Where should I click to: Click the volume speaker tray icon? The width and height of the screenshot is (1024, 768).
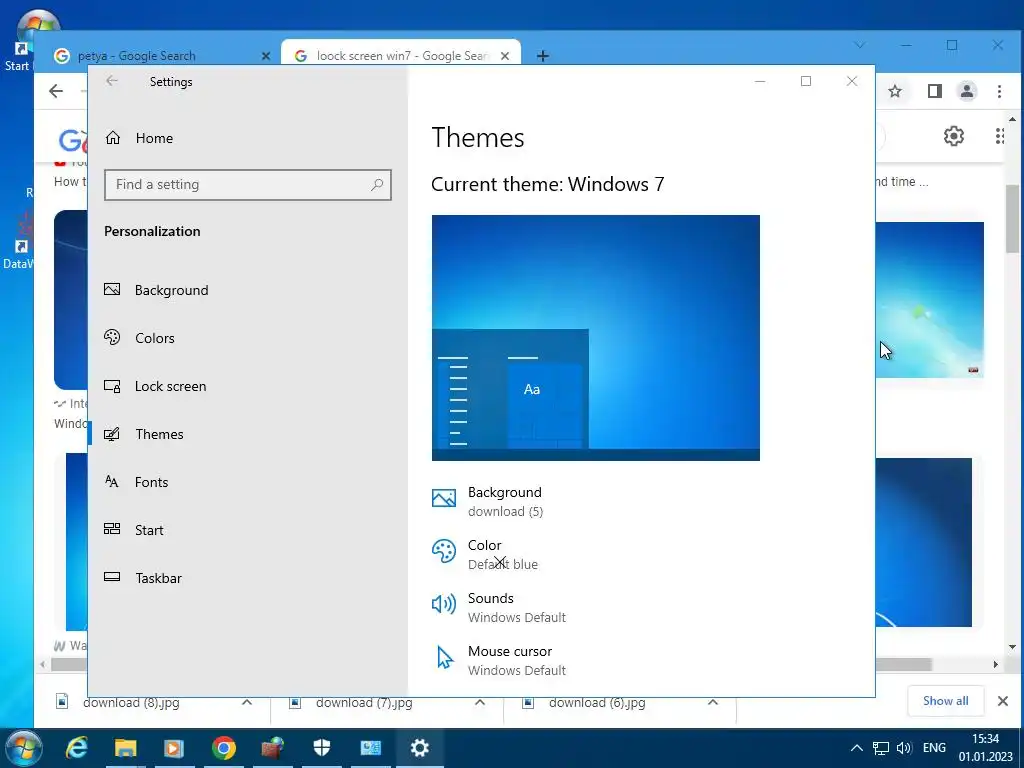coord(904,748)
